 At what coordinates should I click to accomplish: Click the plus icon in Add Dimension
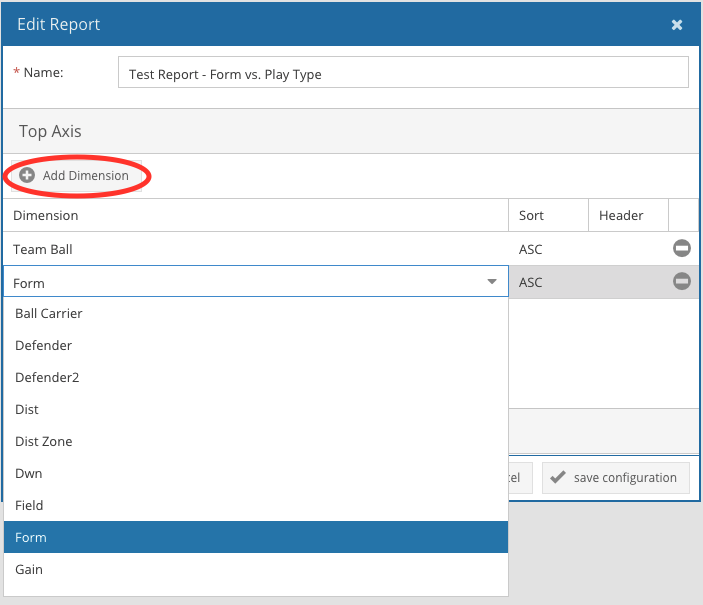coord(27,175)
